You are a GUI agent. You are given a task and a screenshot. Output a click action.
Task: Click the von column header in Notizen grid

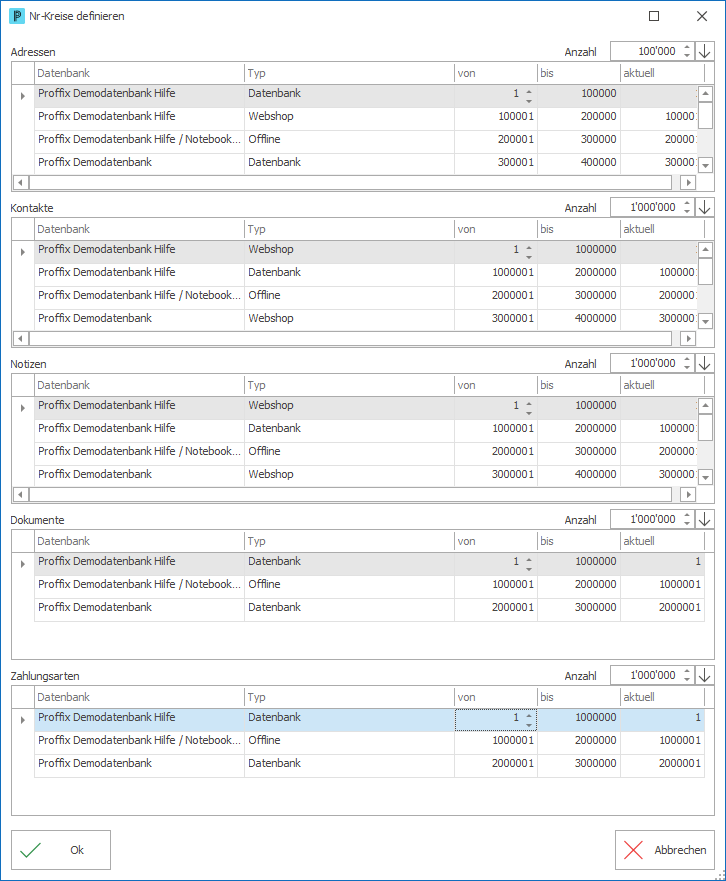[496, 385]
